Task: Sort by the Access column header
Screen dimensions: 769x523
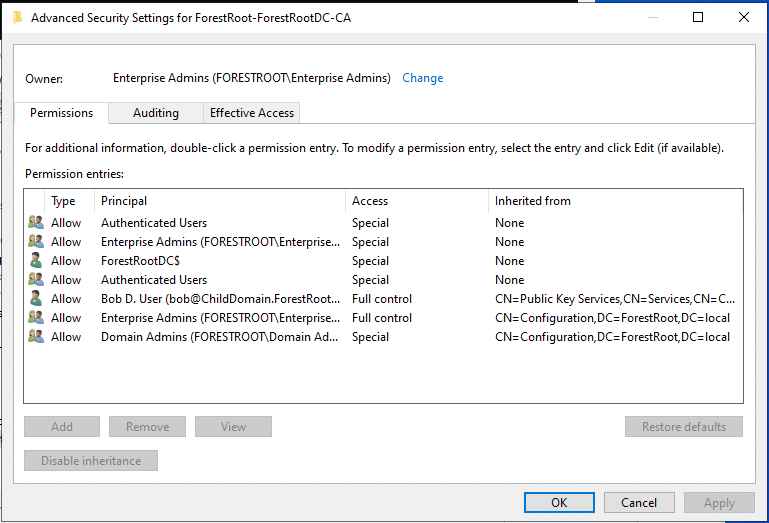Action: click(417, 201)
